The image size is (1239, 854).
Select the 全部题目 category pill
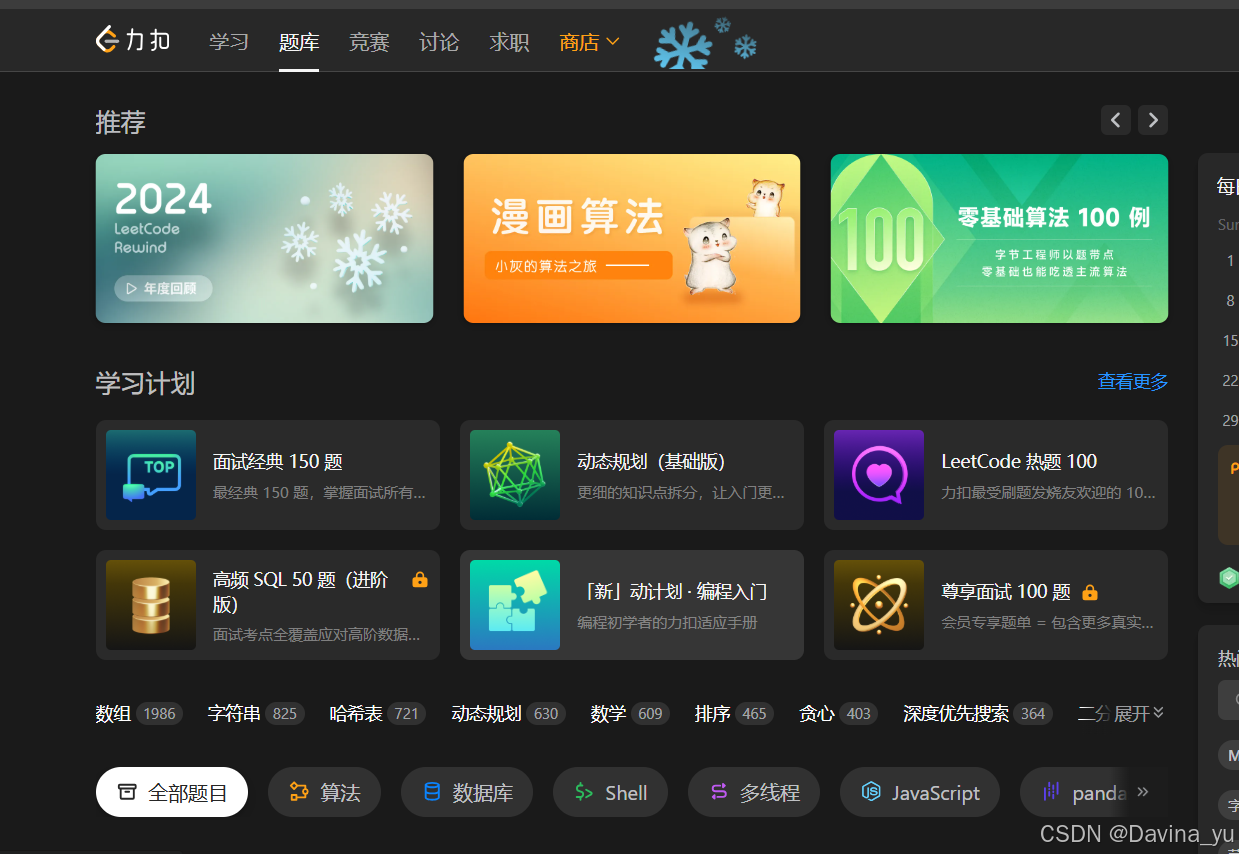point(172,792)
